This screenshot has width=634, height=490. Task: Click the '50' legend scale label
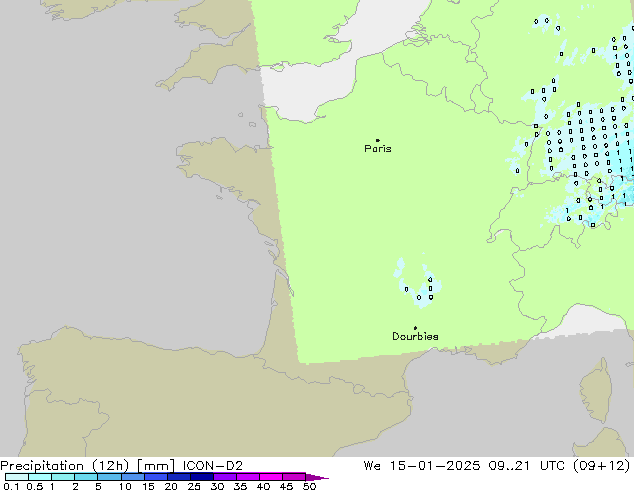click(x=309, y=486)
